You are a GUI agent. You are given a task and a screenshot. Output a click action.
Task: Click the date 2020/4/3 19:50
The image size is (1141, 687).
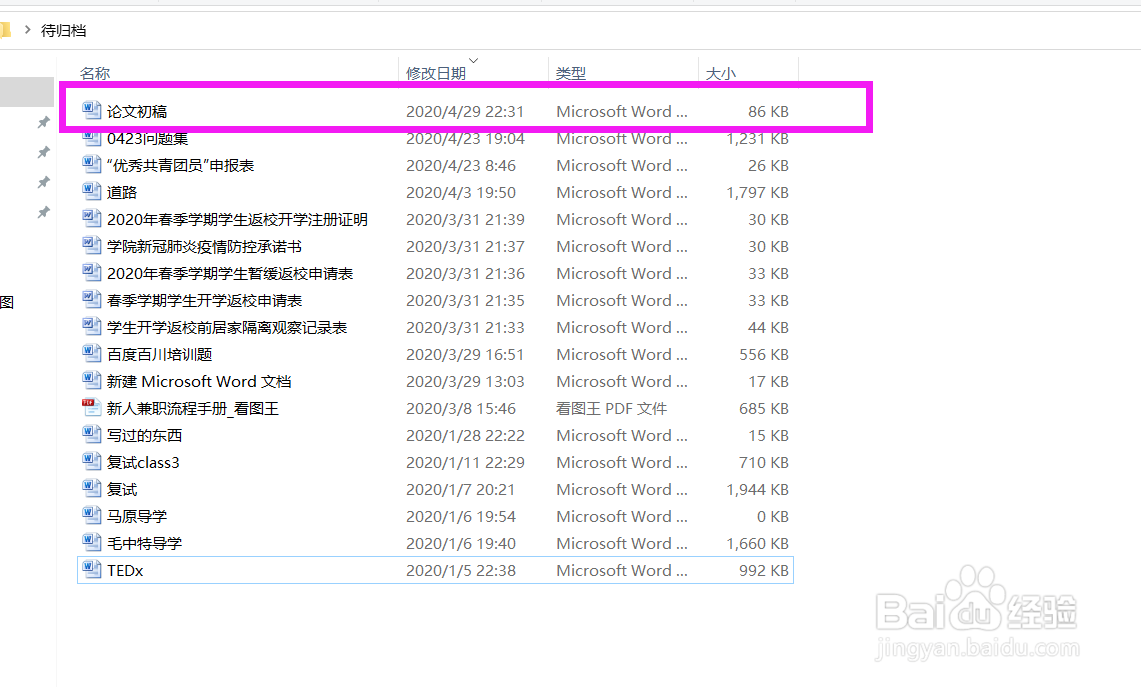pyautogui.click(x=461, y=192)
